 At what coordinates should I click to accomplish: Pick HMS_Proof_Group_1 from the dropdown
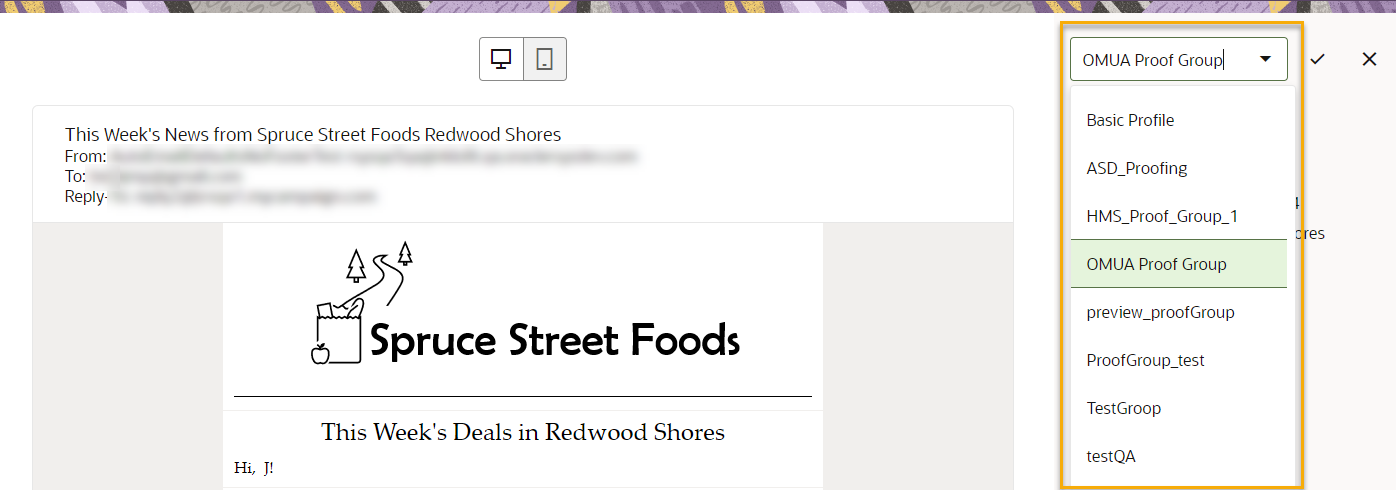1162,216
